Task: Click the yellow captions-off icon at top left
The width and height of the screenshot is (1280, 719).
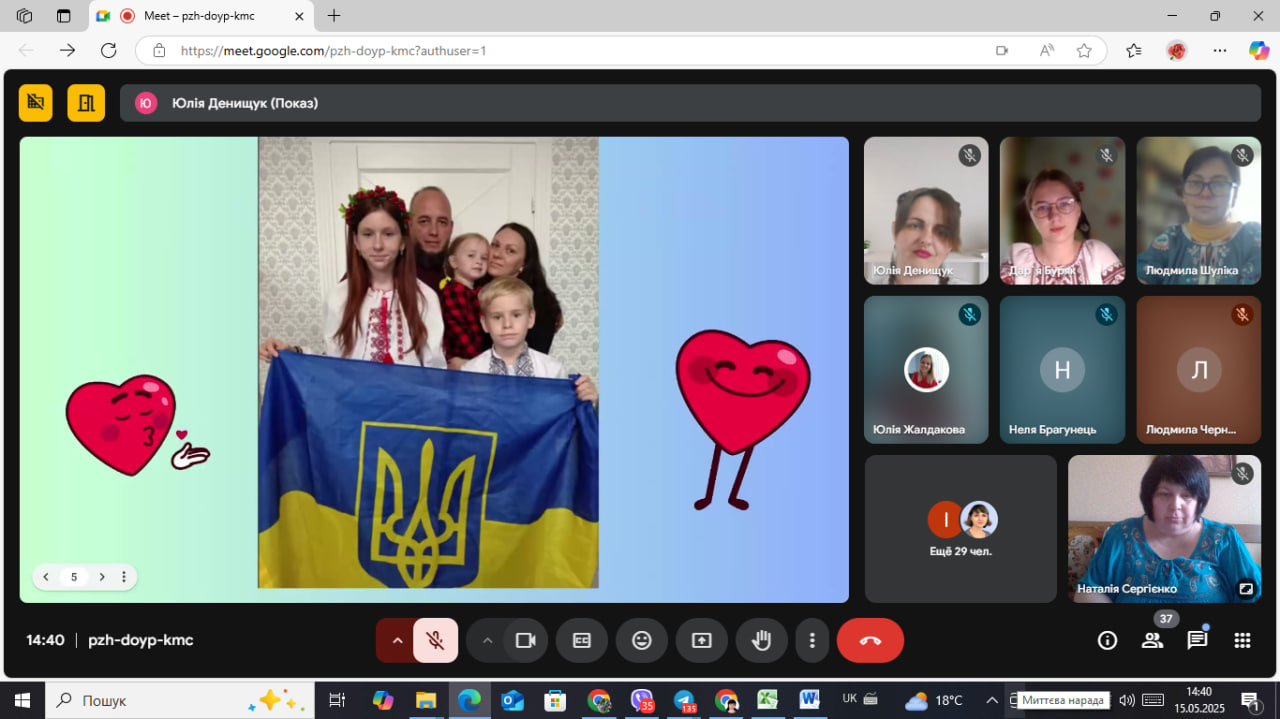Action: (x=36, y=102)
